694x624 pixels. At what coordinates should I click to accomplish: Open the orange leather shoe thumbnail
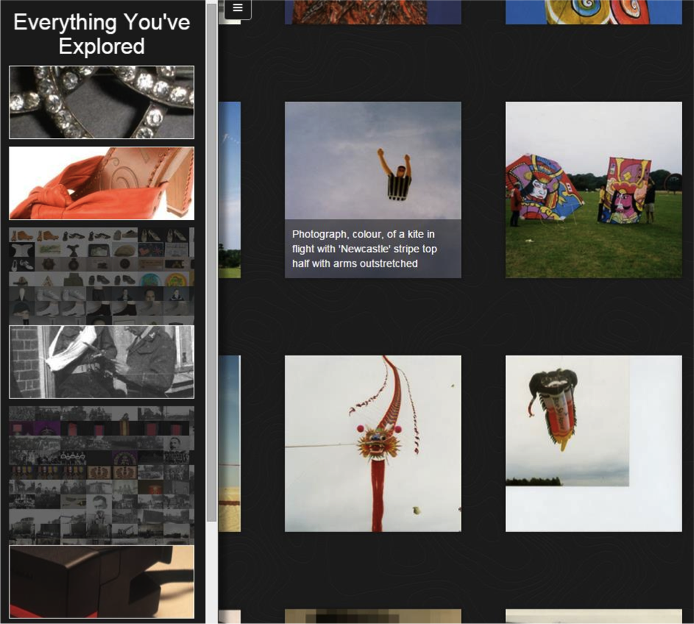[x=101, y=183]
